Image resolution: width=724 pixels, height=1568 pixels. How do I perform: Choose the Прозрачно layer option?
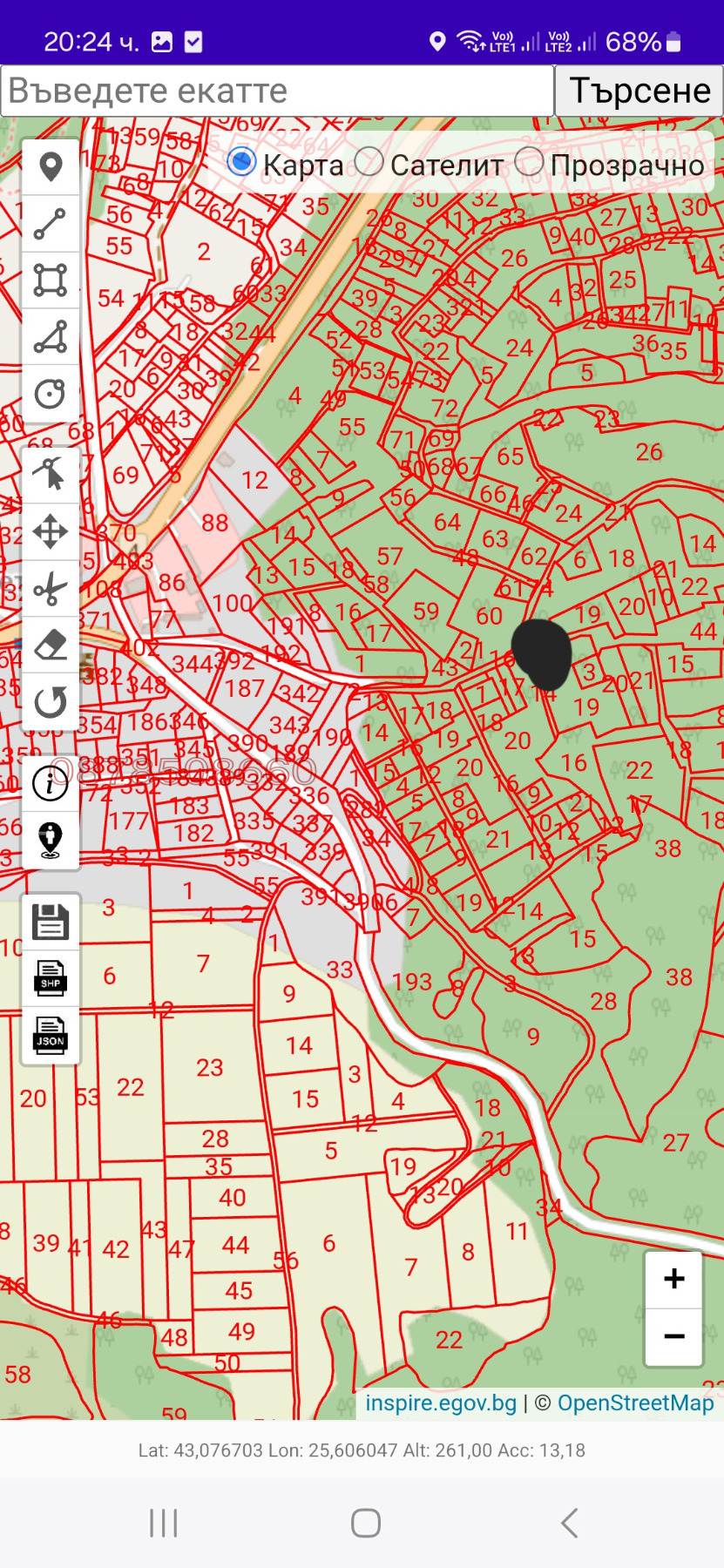(x=529, y=162)
